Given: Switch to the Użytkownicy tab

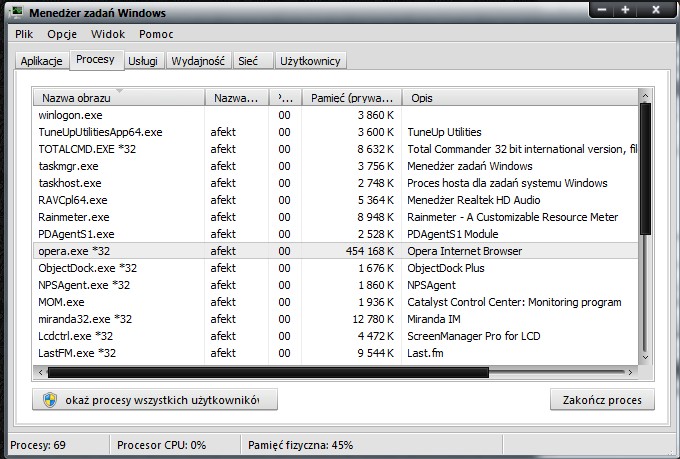Looking at the screenshot, I should pyautogui.click(x=311, y=61).
